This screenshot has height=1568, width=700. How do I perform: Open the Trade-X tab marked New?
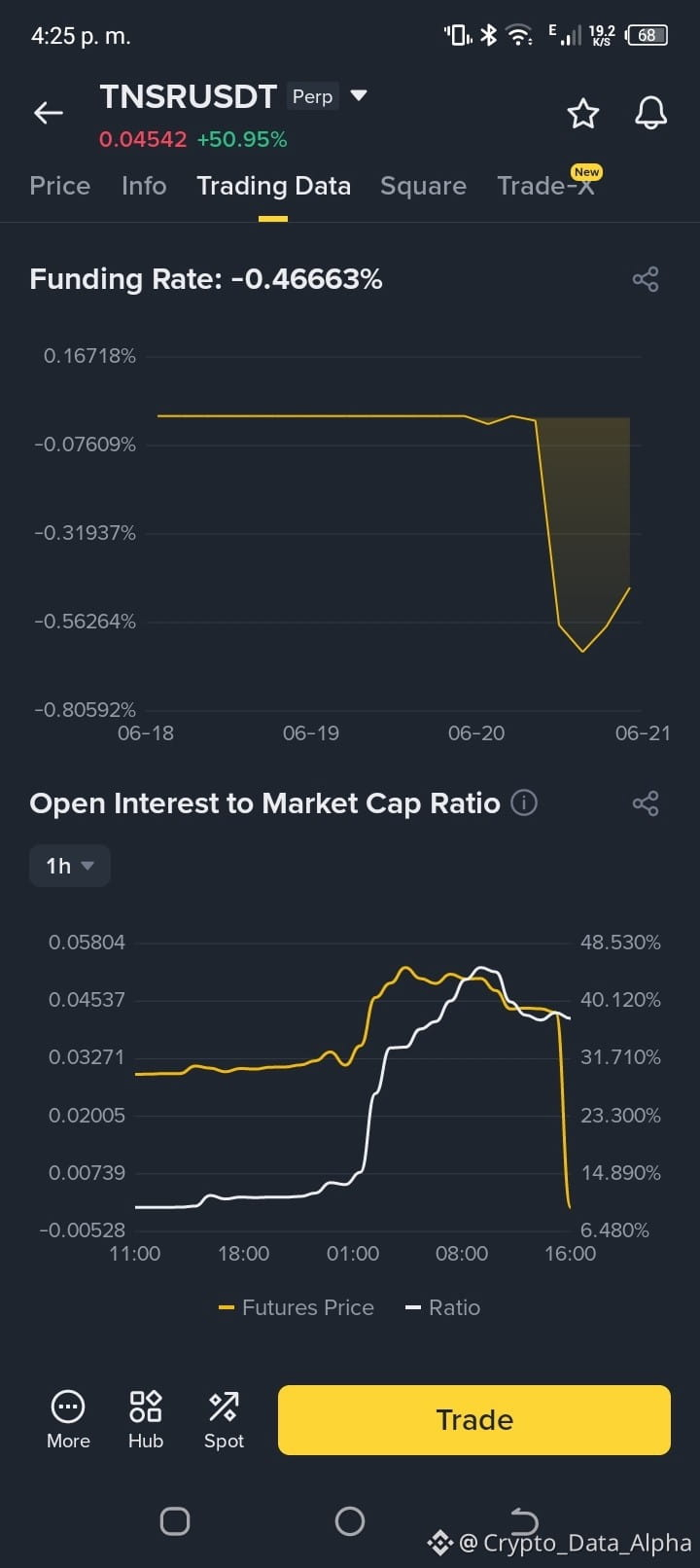coord(546,184)
